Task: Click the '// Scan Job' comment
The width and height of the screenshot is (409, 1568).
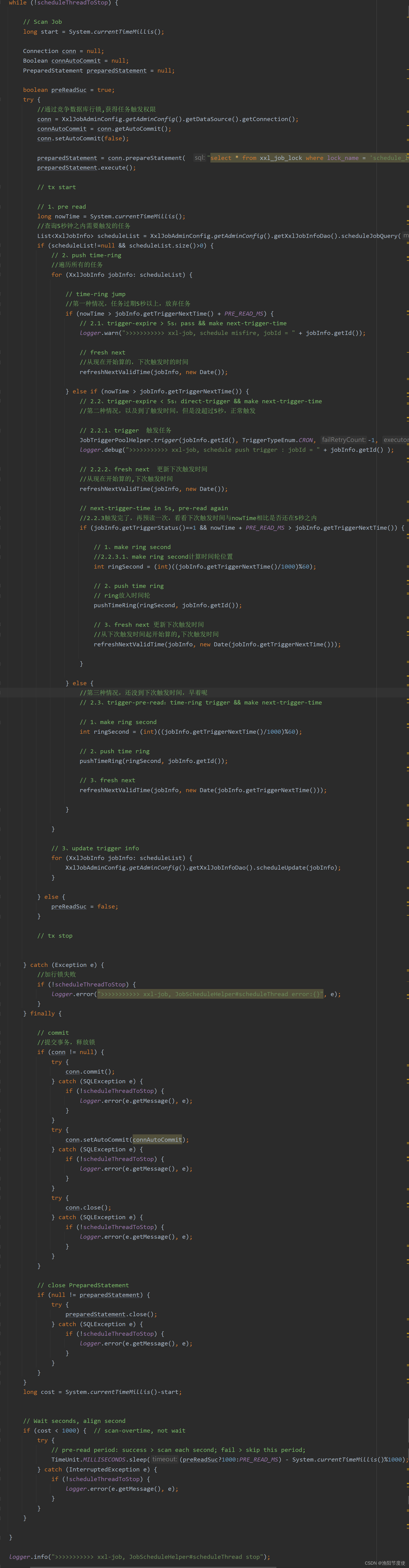Action: pyautogui.click(x=43, y=22)
